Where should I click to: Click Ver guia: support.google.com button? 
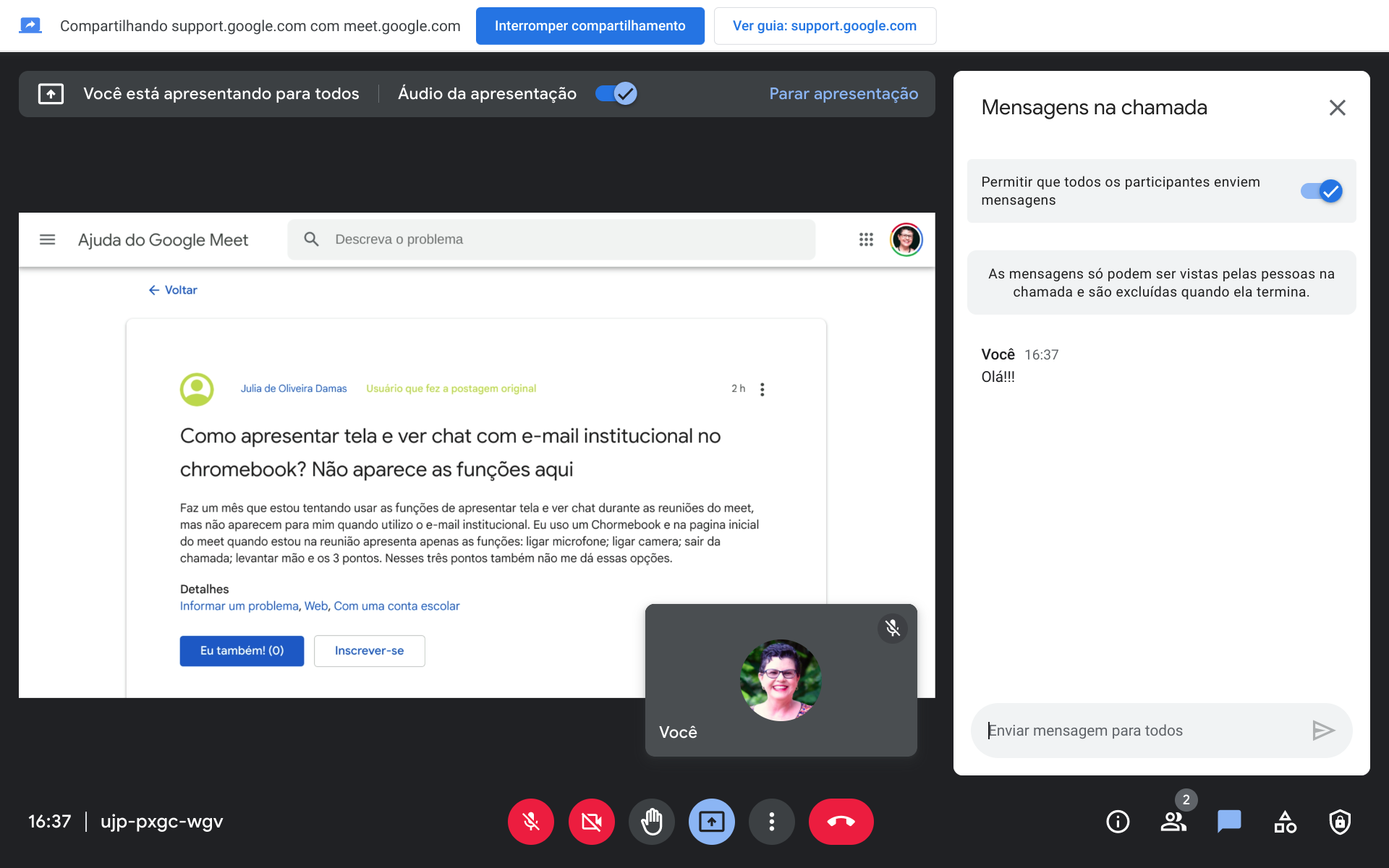825,26
